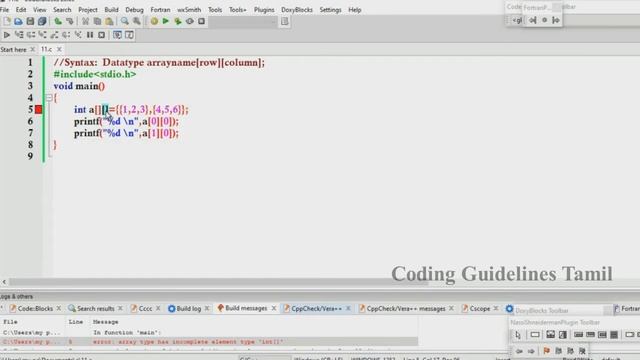Viewport: 640px width, 360px height.
Task: Open the Debug menu
Action: click(x=134, y=10)
